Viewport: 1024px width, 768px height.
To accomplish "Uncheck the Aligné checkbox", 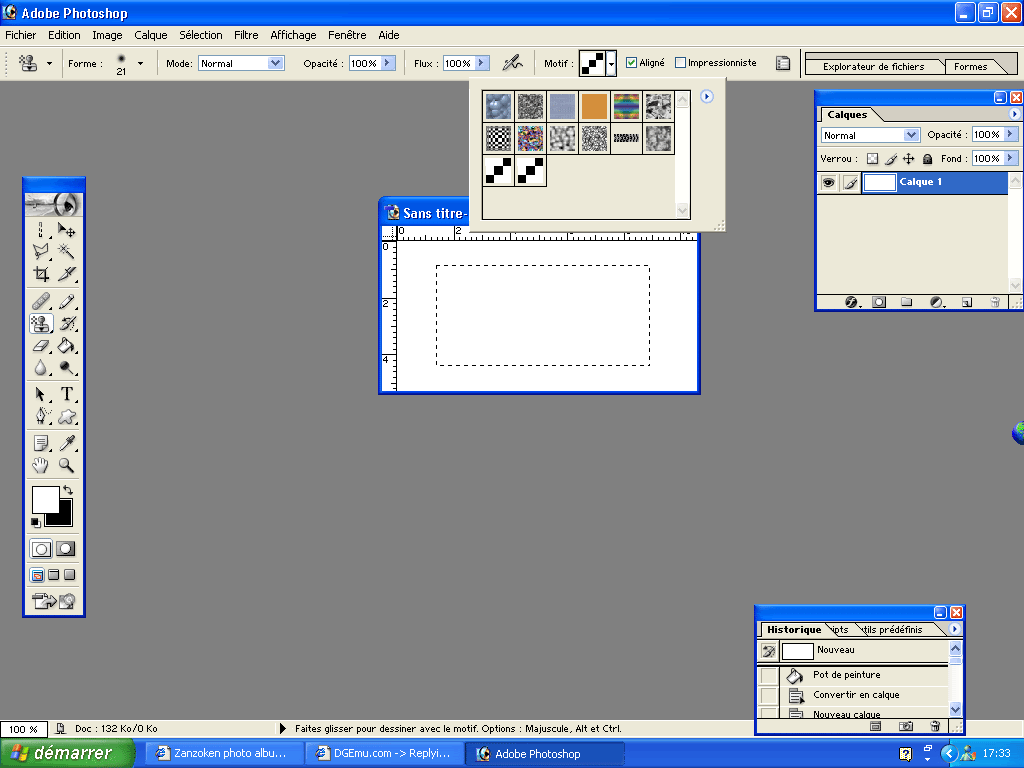I will coord(632,63).
